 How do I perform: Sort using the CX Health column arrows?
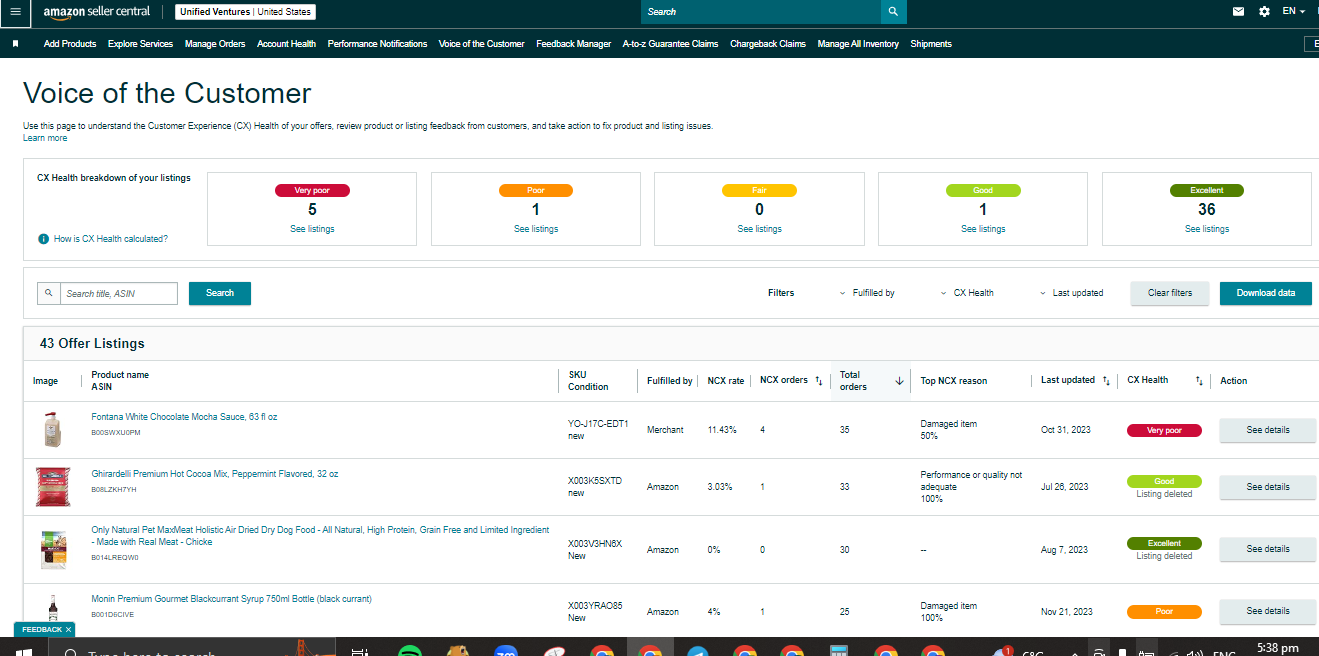(x=1197, y=380)
